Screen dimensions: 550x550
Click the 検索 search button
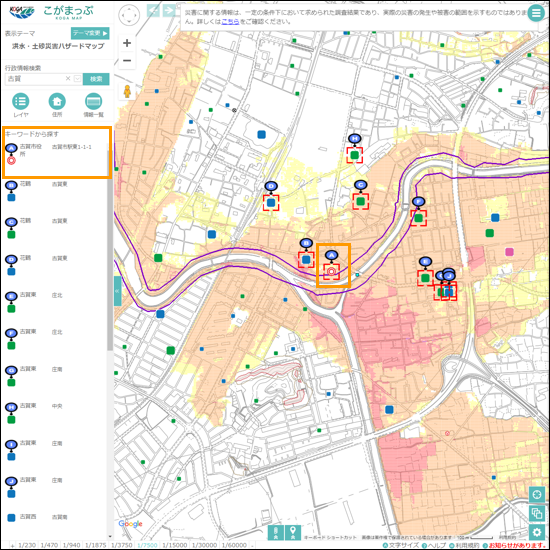[96, 79]
